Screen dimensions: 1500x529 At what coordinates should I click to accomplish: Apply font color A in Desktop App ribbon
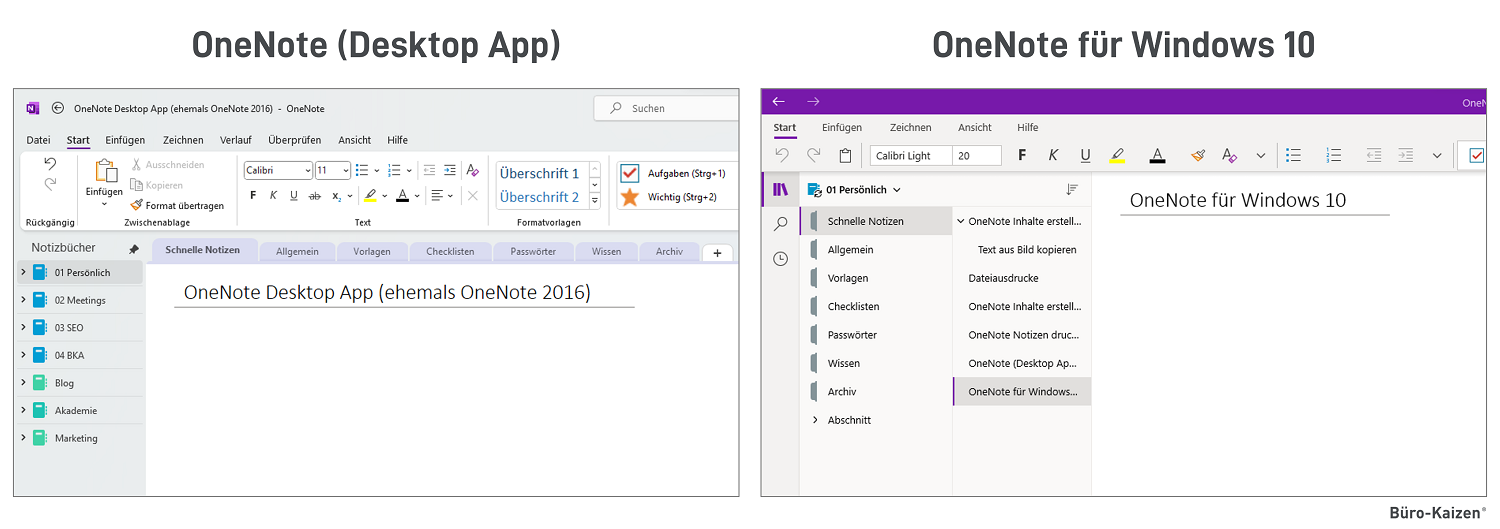(x=402, y=196)
